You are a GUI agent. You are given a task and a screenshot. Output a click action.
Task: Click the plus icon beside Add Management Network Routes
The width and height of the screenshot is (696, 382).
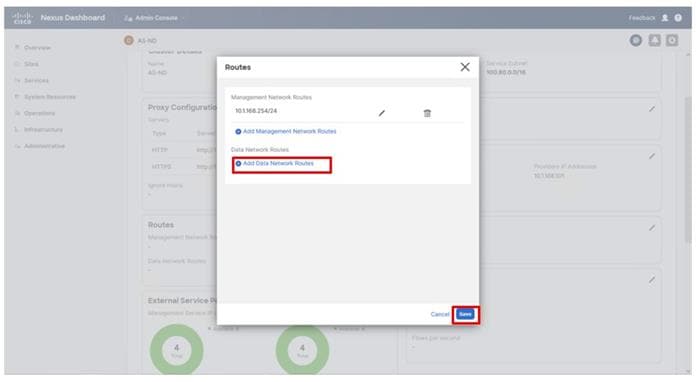point(238,132)
